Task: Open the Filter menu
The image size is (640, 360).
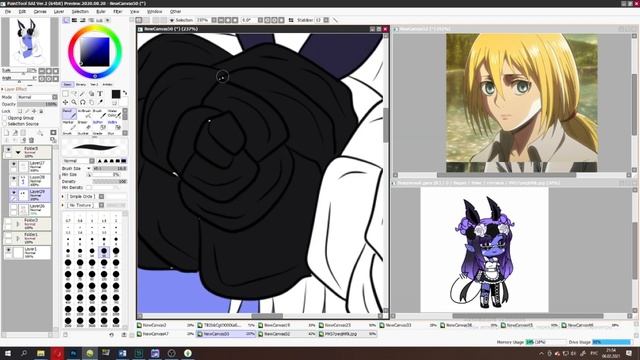Action: click(118, 12)
